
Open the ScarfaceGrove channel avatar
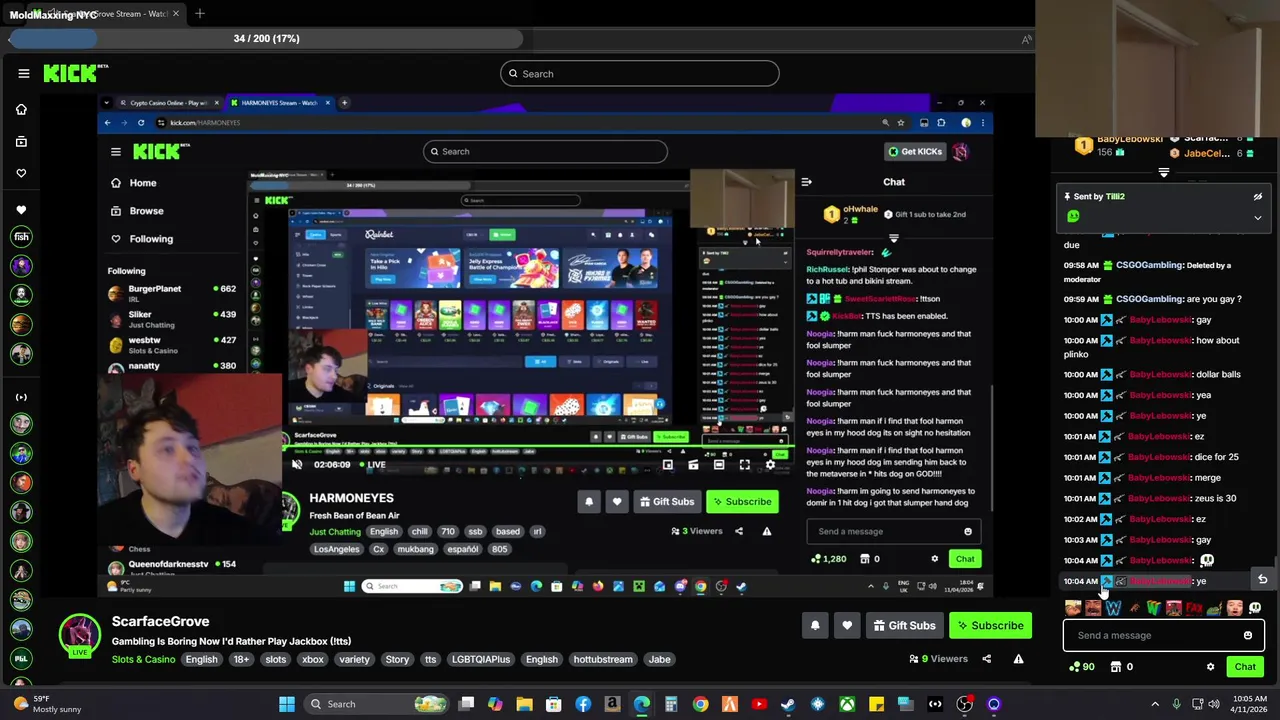click(x=79, y=635)
